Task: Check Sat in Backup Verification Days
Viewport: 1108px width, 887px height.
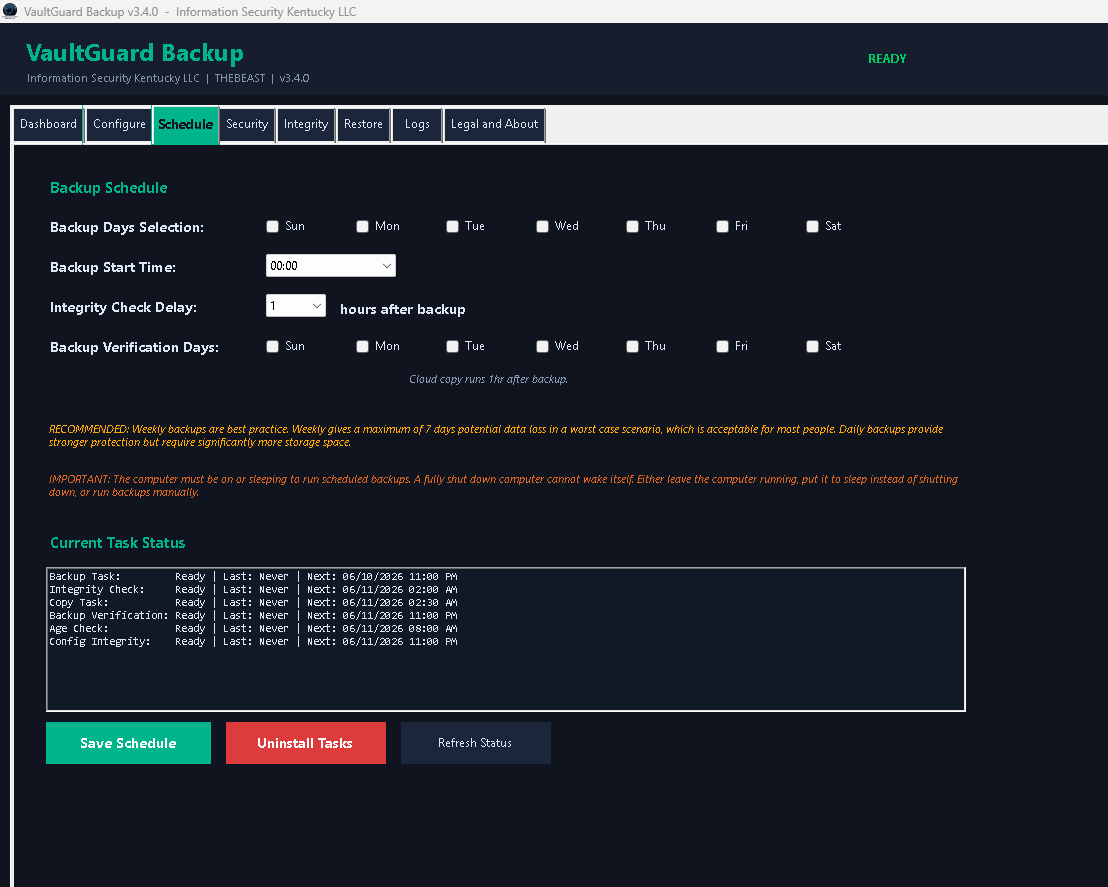Action: click(813, 346)
